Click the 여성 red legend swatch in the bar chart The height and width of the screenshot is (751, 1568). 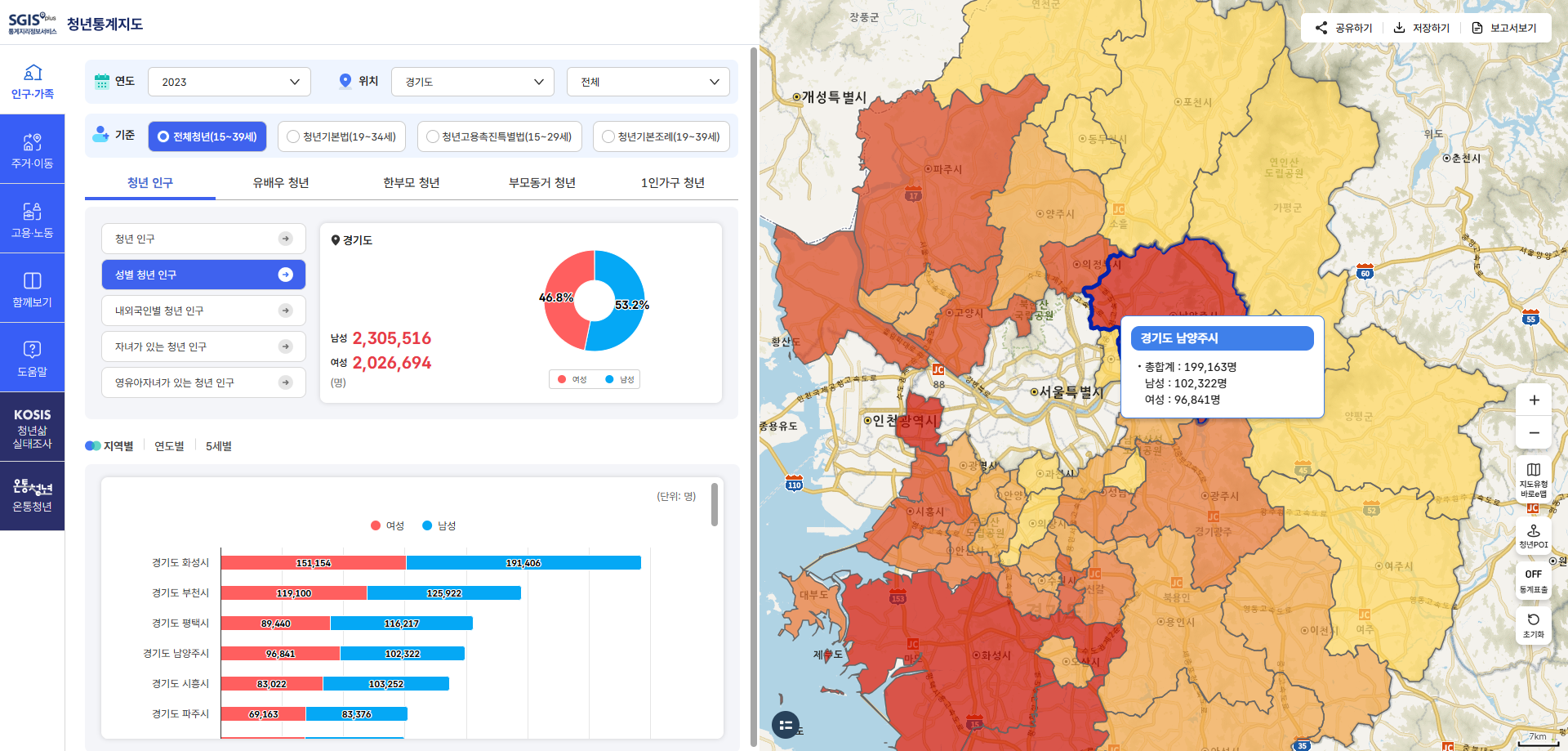coord(376,525)
